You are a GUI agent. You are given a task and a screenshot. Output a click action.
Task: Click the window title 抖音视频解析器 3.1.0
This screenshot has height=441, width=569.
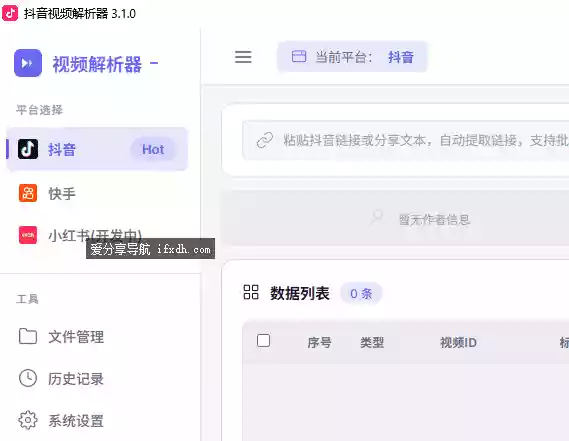pos(80,14)
